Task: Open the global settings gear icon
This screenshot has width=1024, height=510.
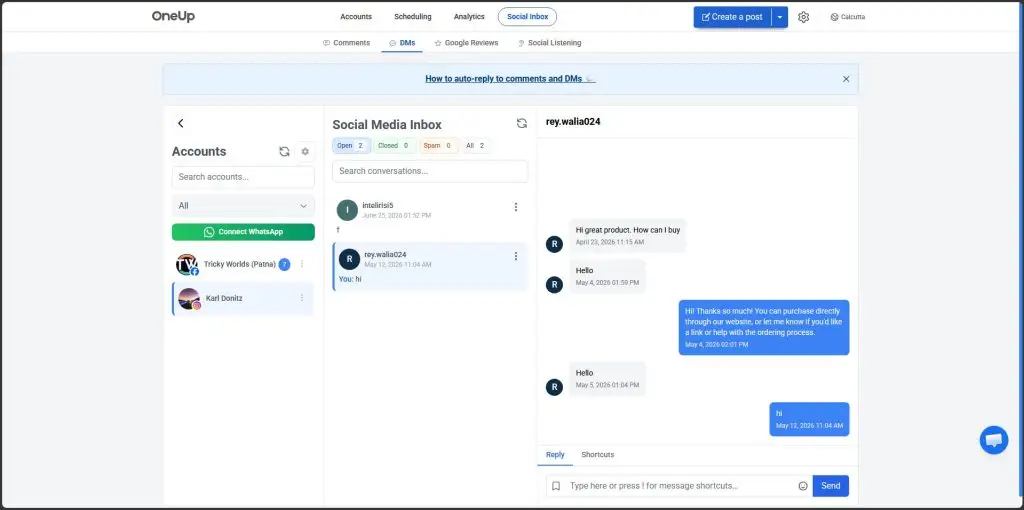Action: pos(803,17)
